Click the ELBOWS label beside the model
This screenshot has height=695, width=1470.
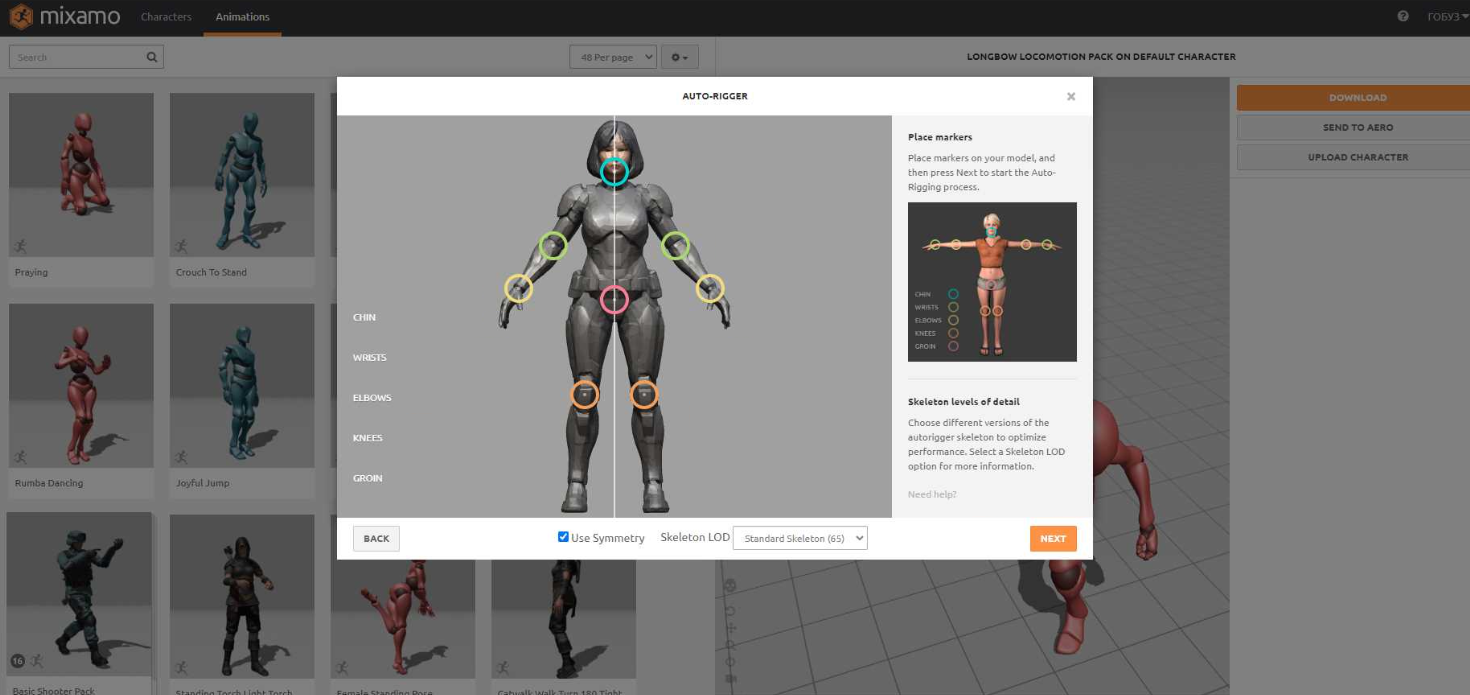point(372,398)
